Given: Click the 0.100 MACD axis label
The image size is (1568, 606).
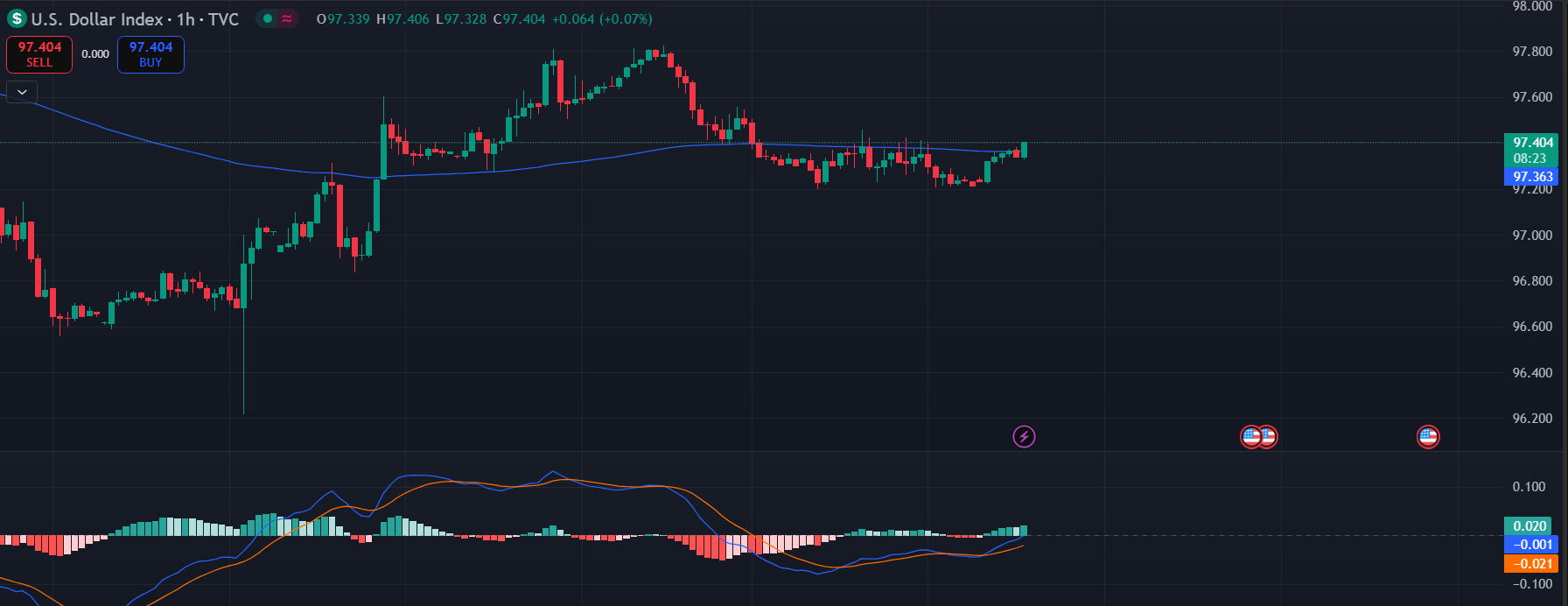Looking at the screenshot, I should pyautogui.click(x=1529, y=487).
